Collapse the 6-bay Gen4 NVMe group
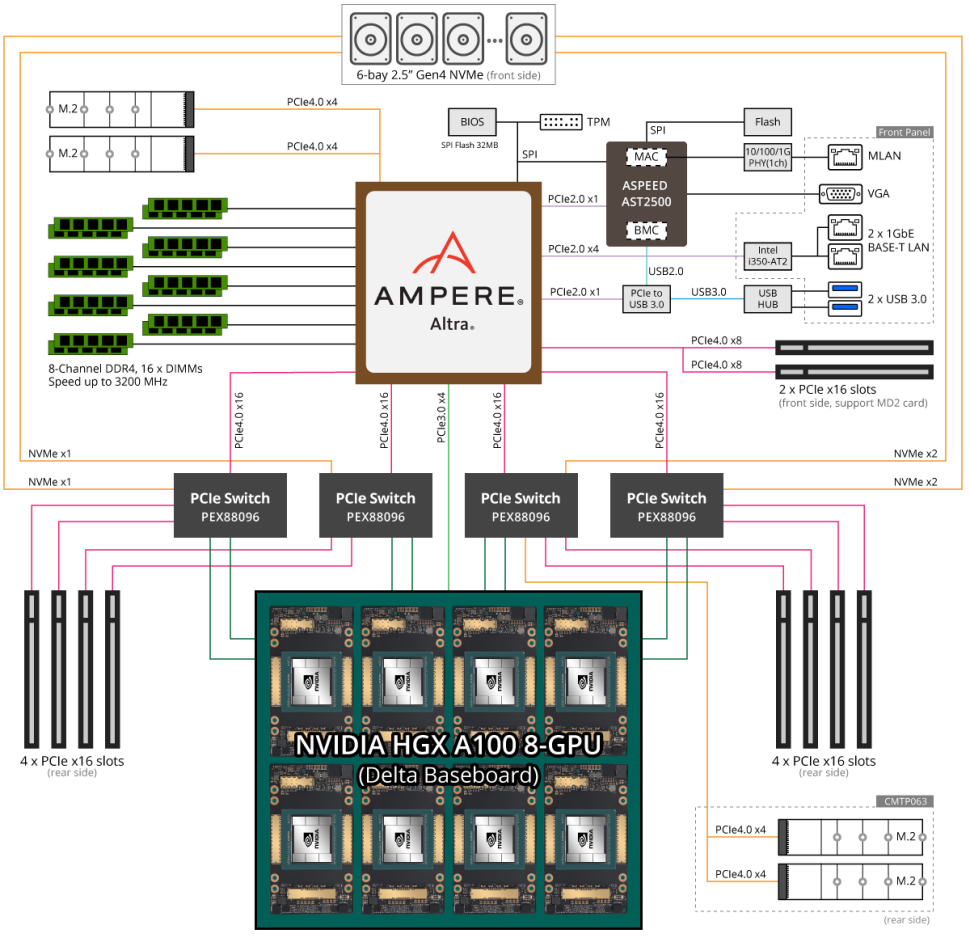The height and width of the screenshot is (938, 970). coord(447,74)
